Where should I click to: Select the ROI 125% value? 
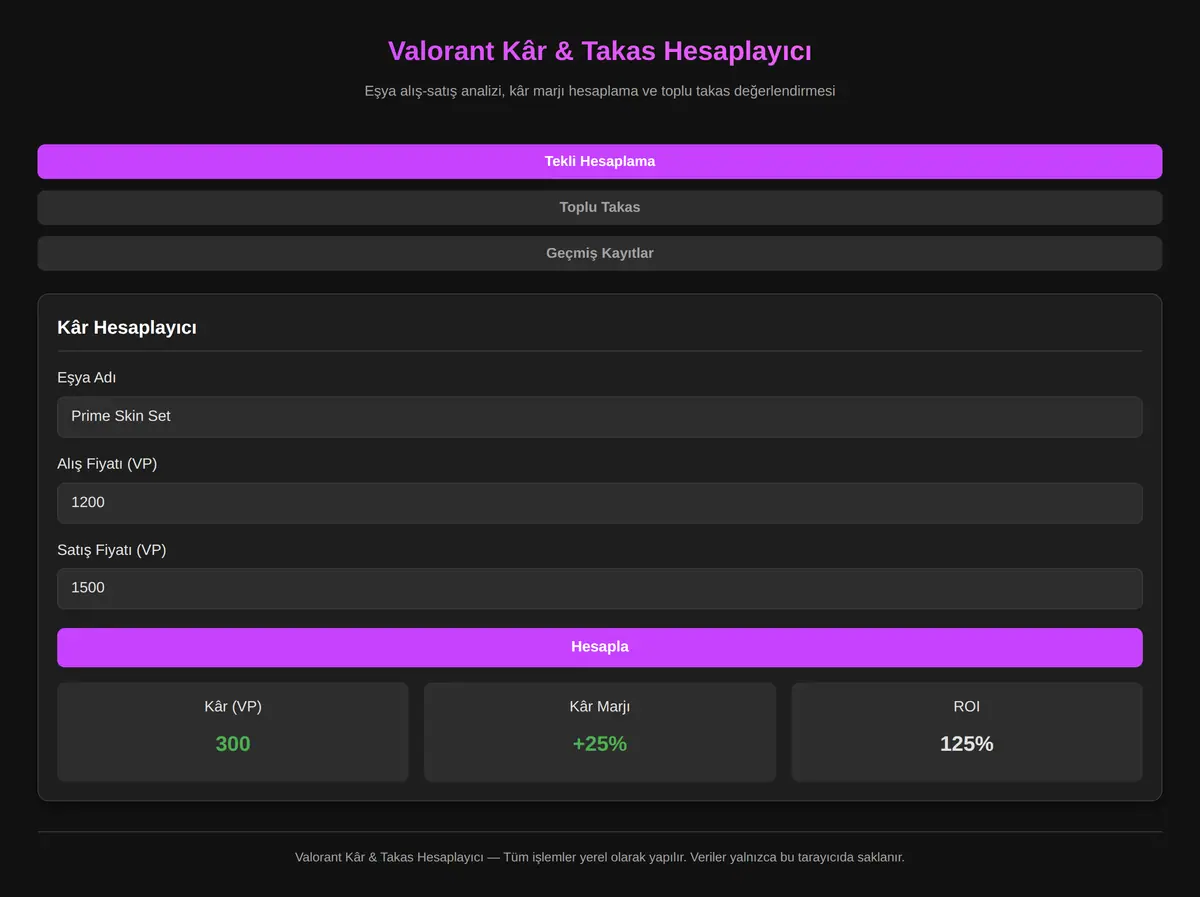point(967,744)
